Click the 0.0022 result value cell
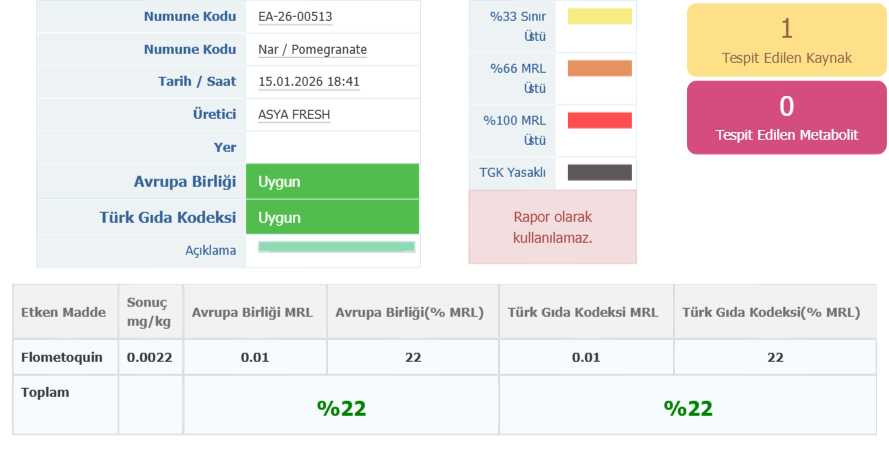Viewport: 889px width, 455px height. [150, 357]
